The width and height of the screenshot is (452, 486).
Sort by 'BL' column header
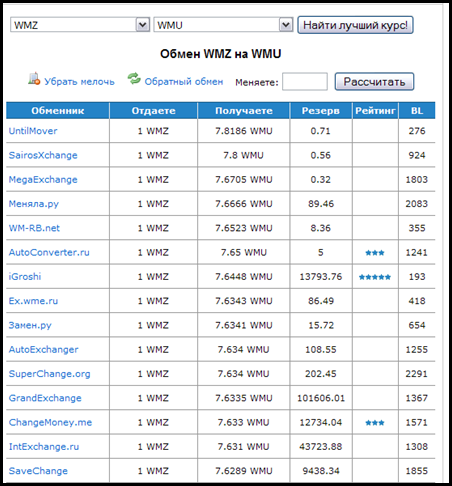click(417, 111)
